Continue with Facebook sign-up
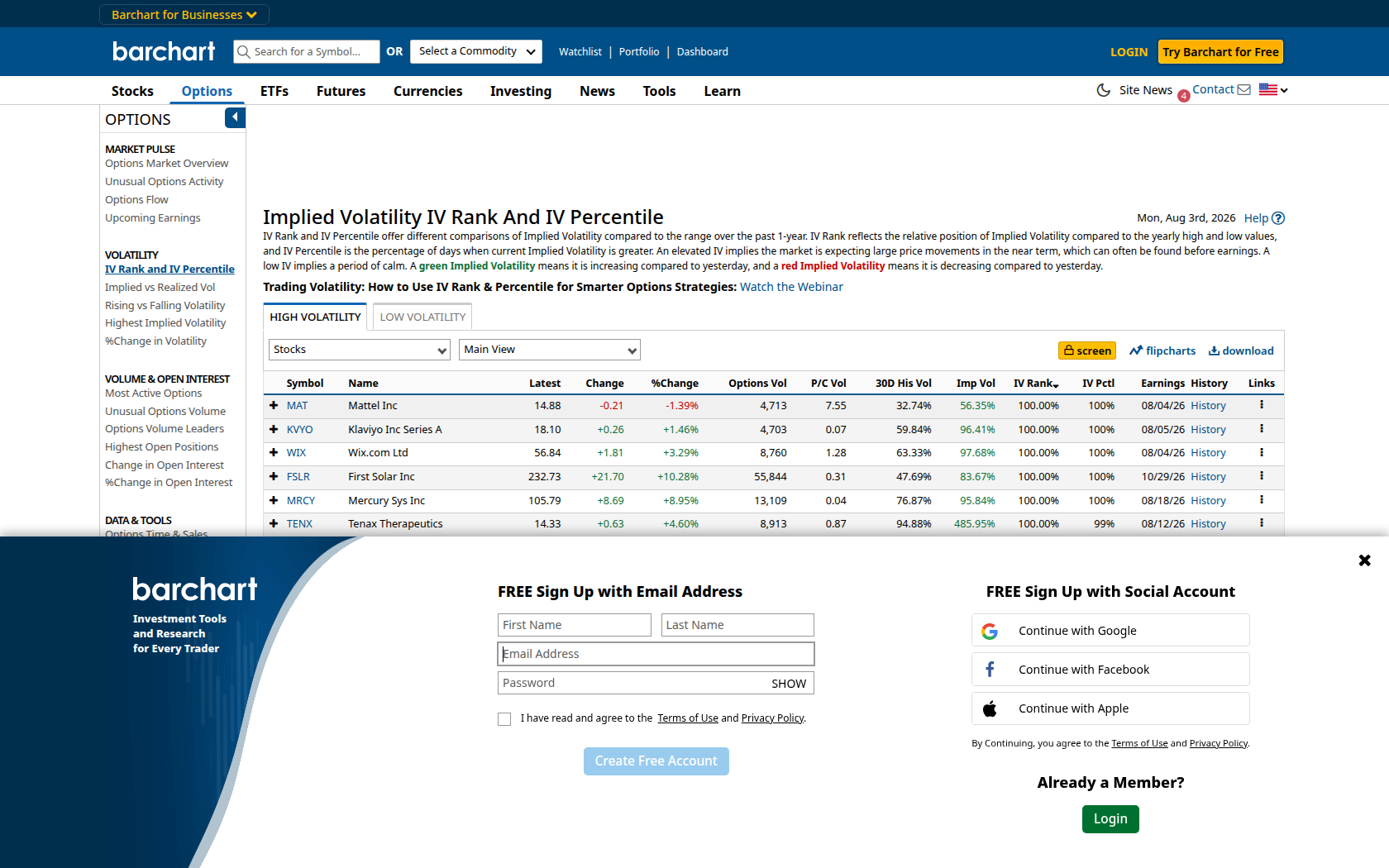The height and width of the screenshot is (868, 1389). (1110, 670)
